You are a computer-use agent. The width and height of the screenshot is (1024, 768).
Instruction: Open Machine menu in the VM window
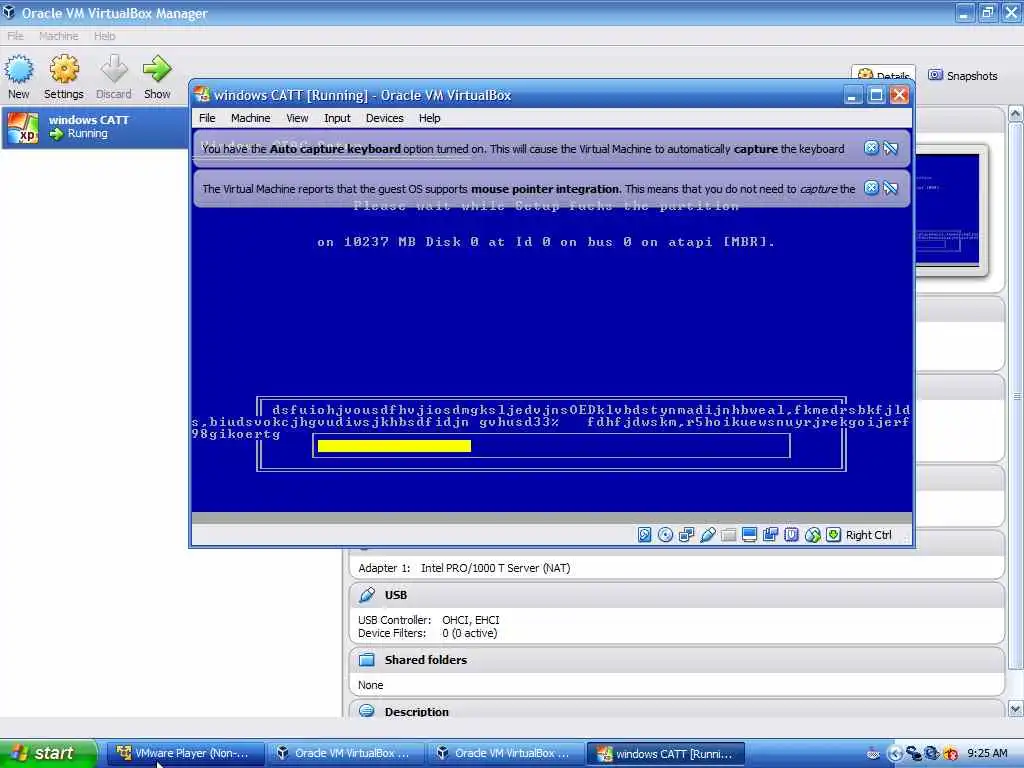tap(250, 118)
